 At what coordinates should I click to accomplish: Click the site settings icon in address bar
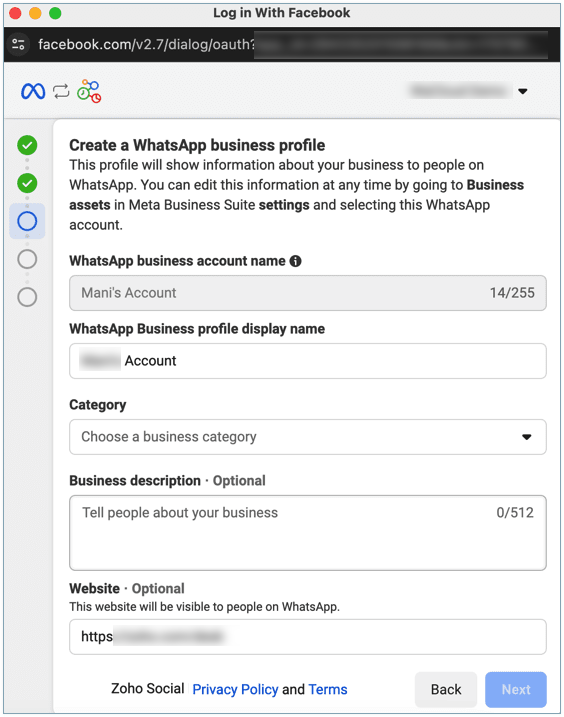coord(18,44)
